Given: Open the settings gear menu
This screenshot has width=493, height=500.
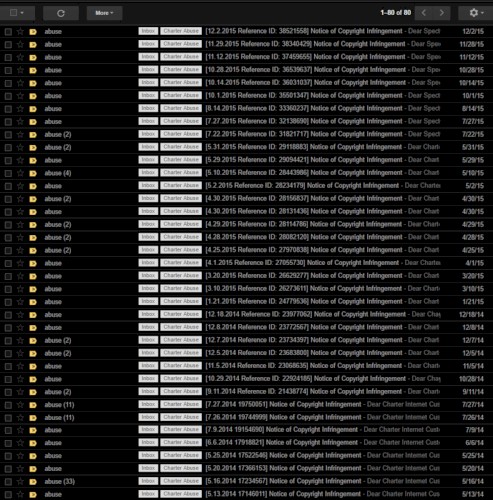Looking at the screenshot, I should [x=475, y=13].
